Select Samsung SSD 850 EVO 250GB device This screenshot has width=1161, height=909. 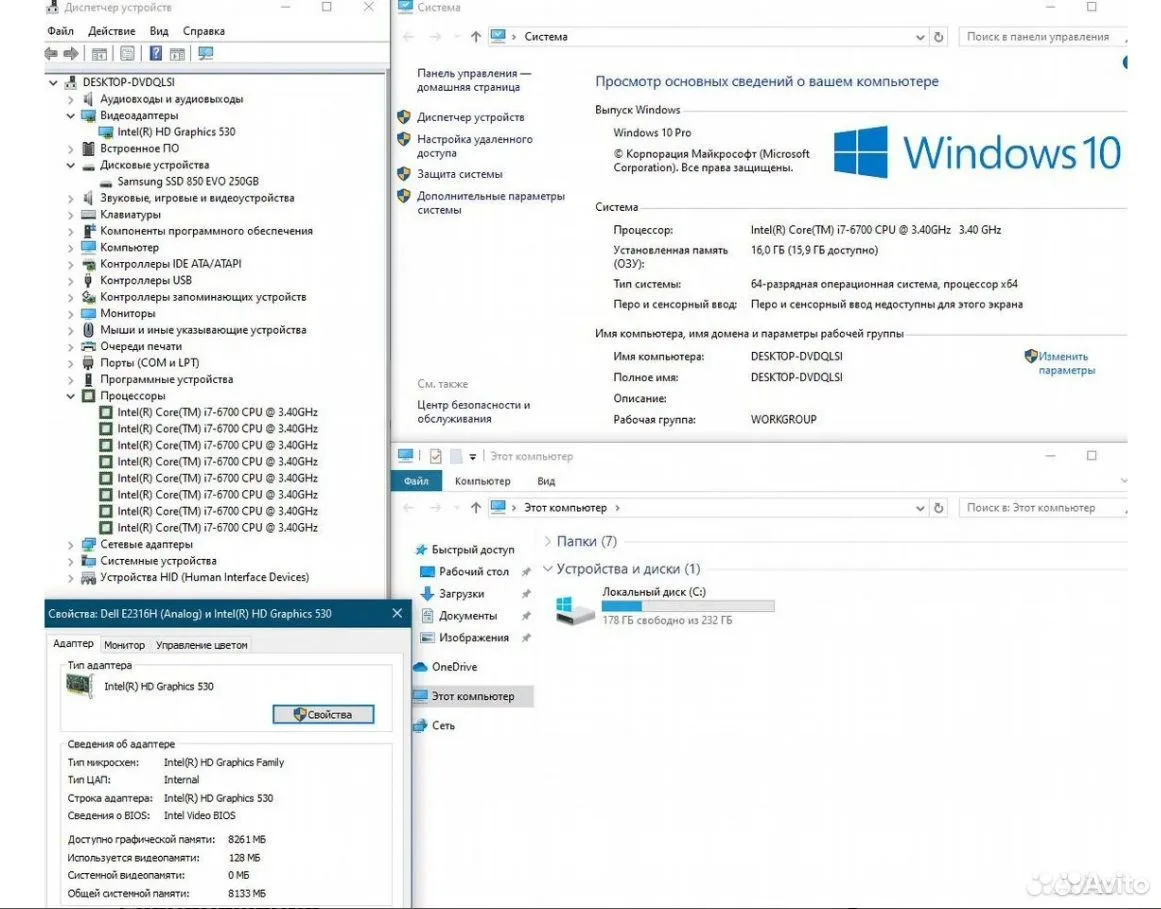188,181
